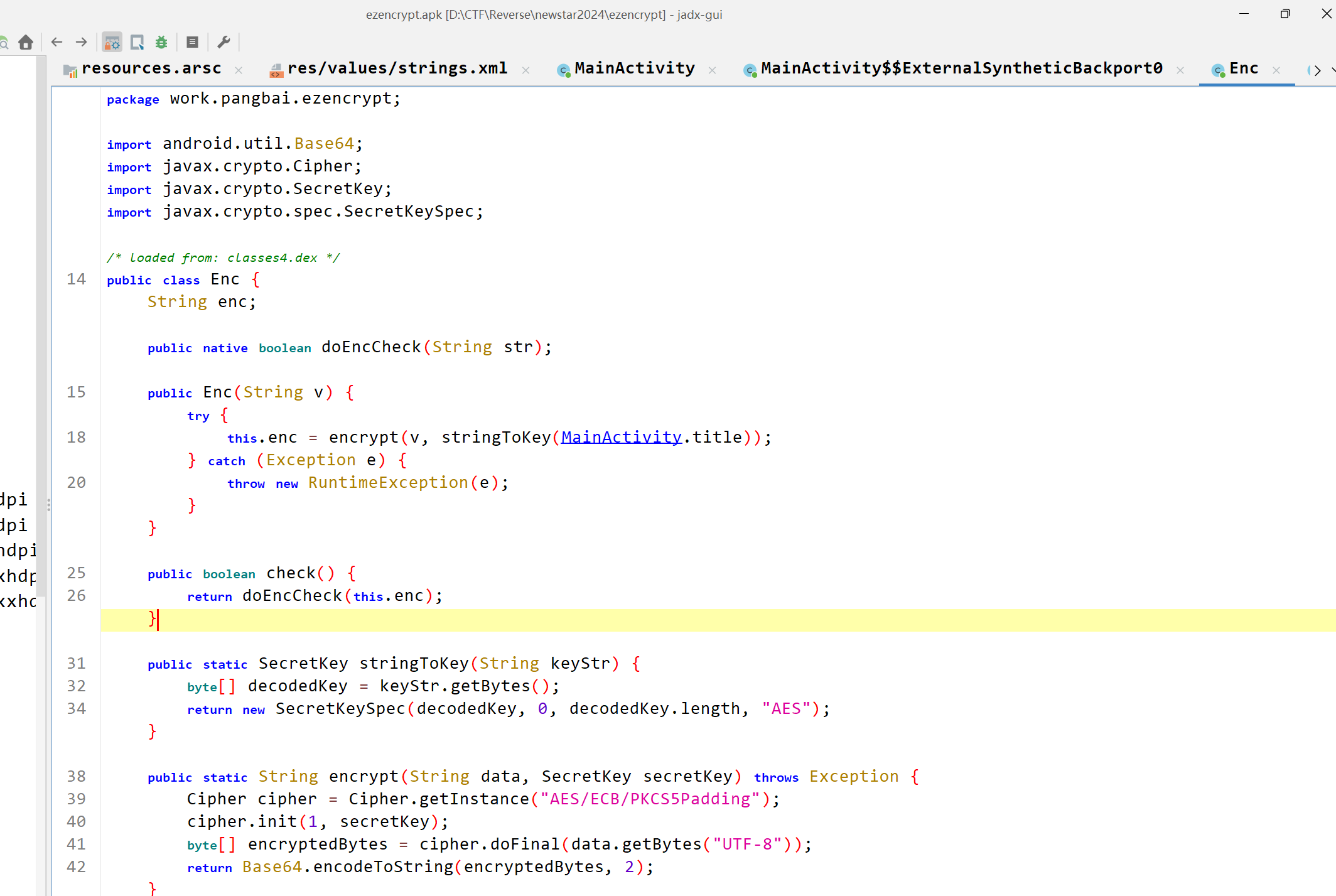Click the 'loaded from: classes4.dex' comment

[223, 257]
